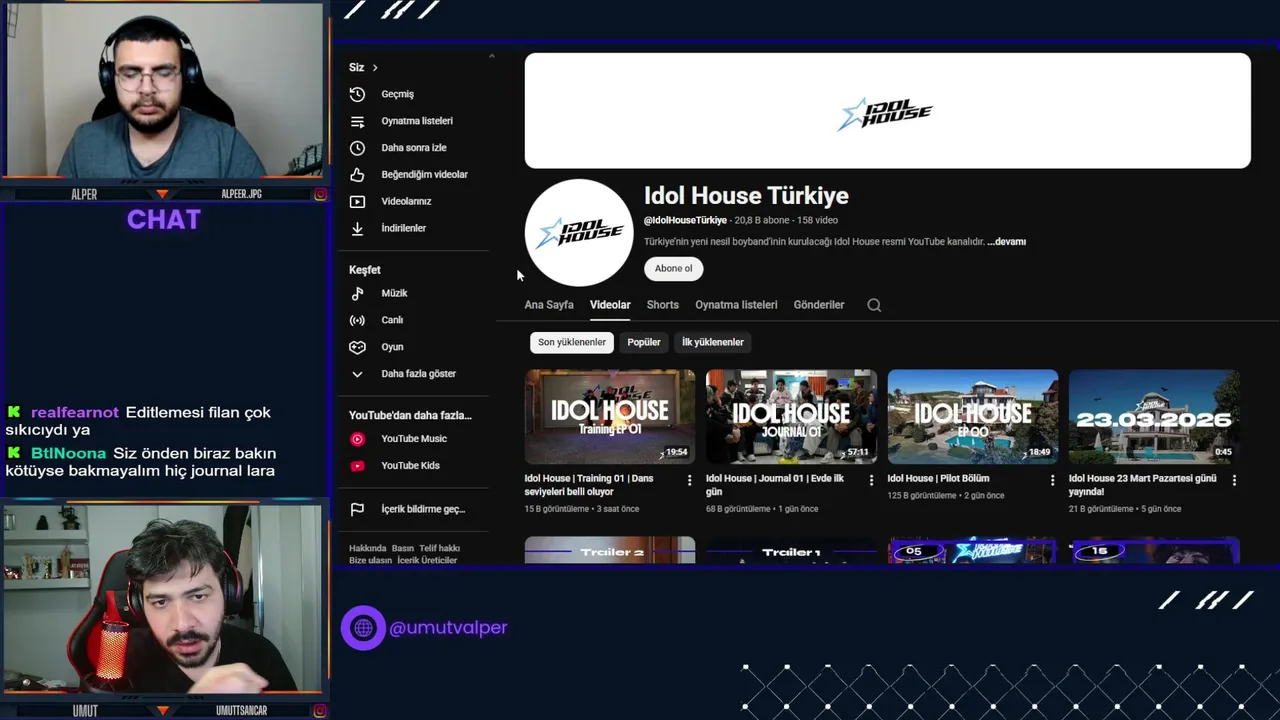Click BtlNoona chat username
This screenshot has height=720, width=1280.
click(68, 454)
